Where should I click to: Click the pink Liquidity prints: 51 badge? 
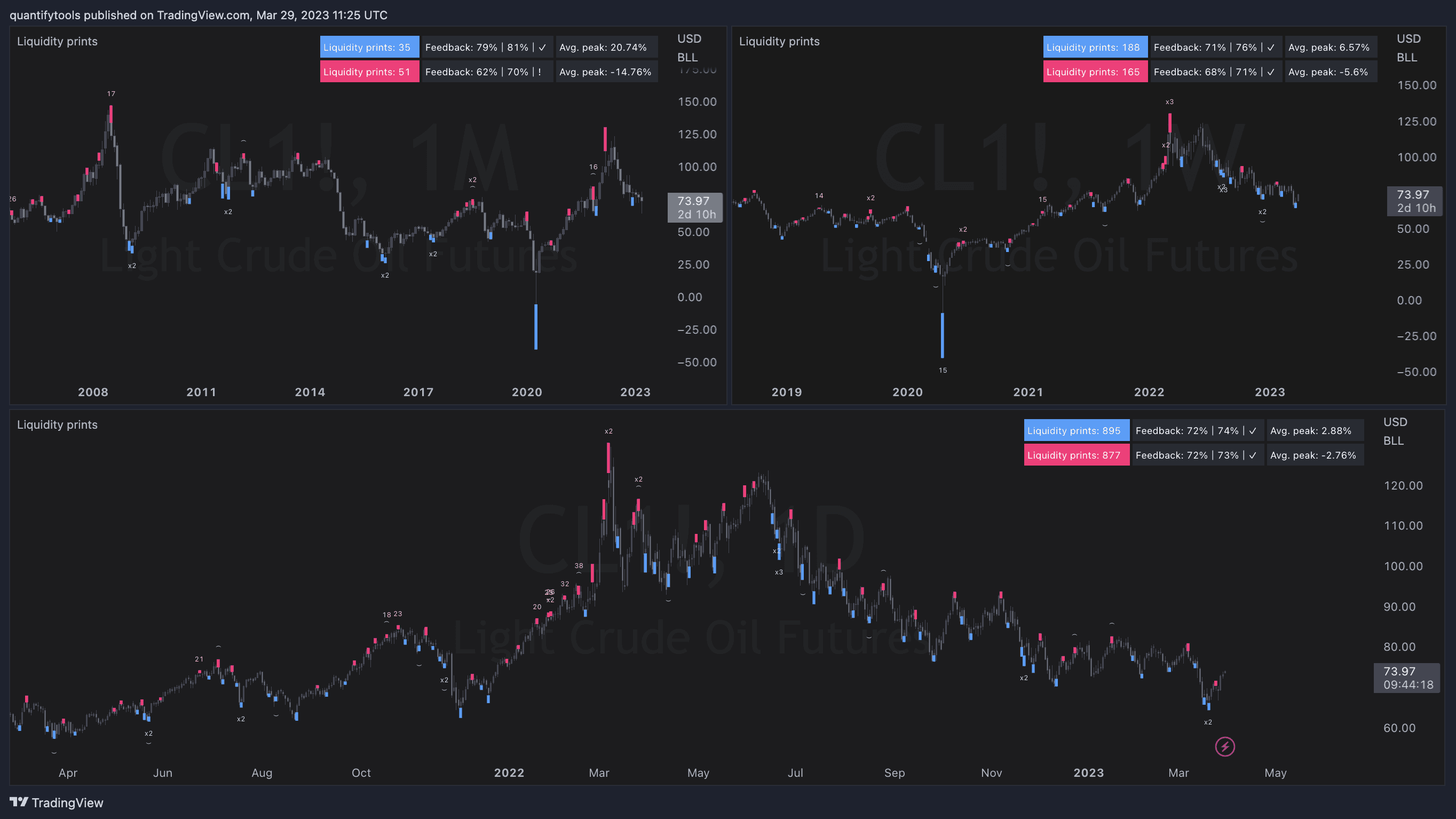click(x=369, y=72)
